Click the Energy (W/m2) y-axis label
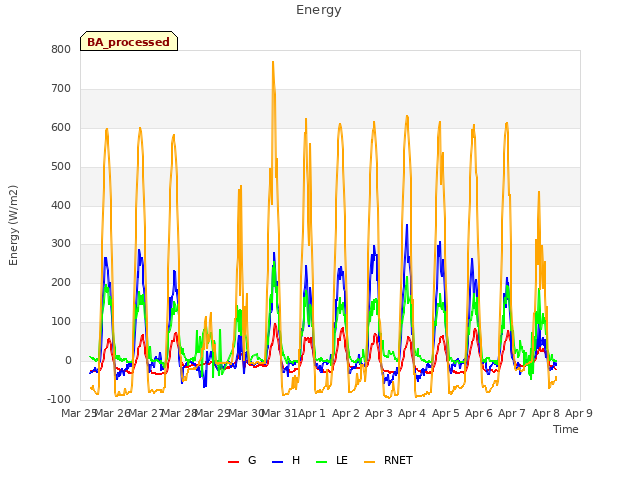 (13, 225)
